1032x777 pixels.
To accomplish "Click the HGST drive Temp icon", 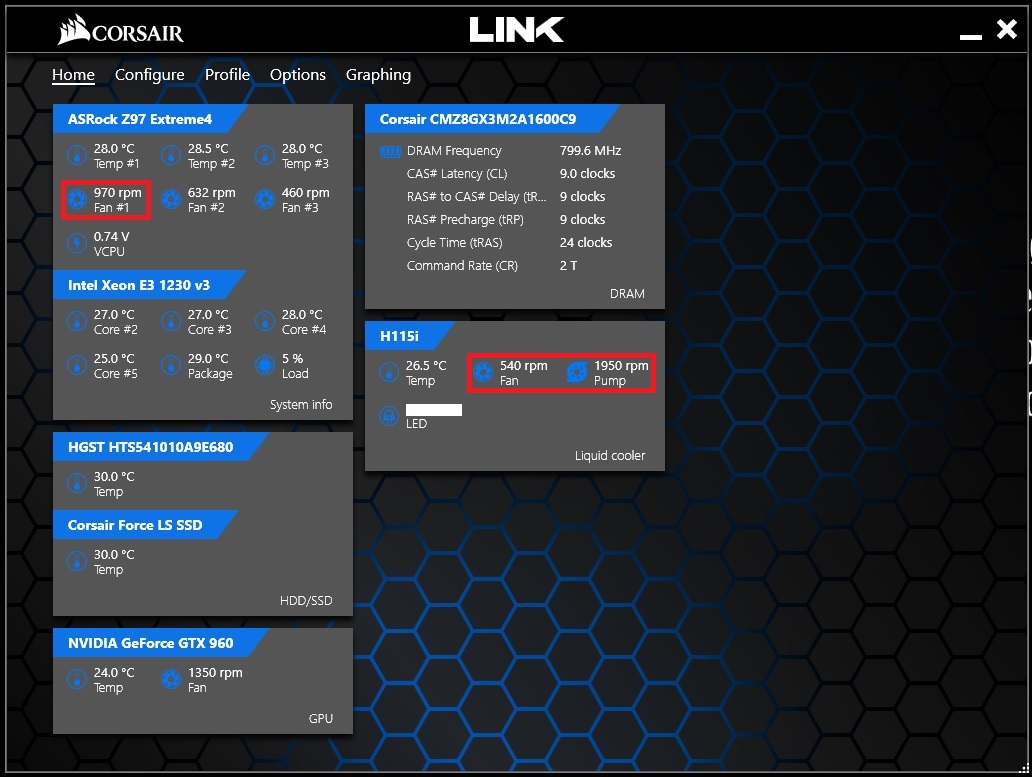I will [x=77, y=484].
